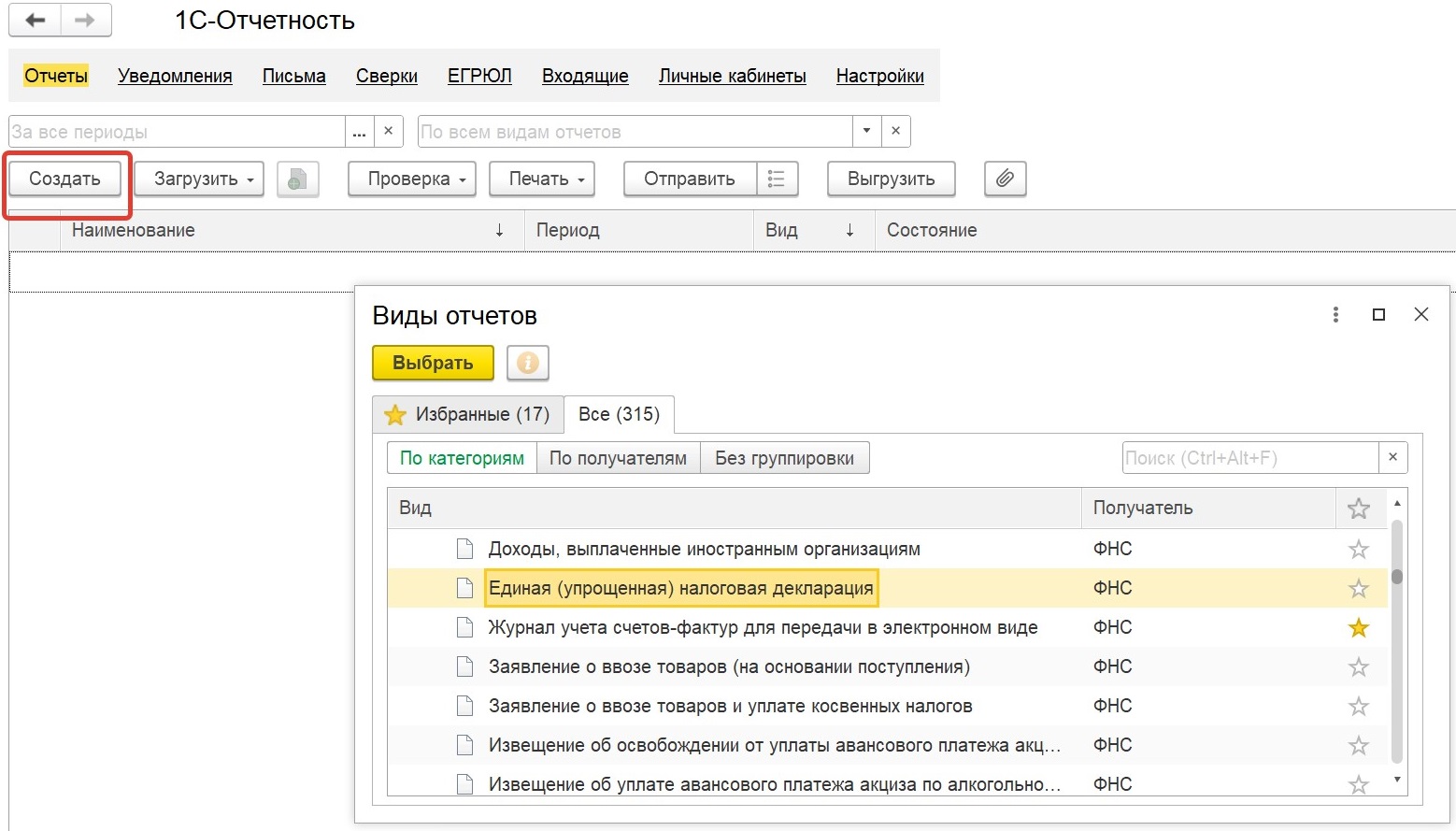
Task: Open the list icon beside Отправить
Action: (777, 179)
